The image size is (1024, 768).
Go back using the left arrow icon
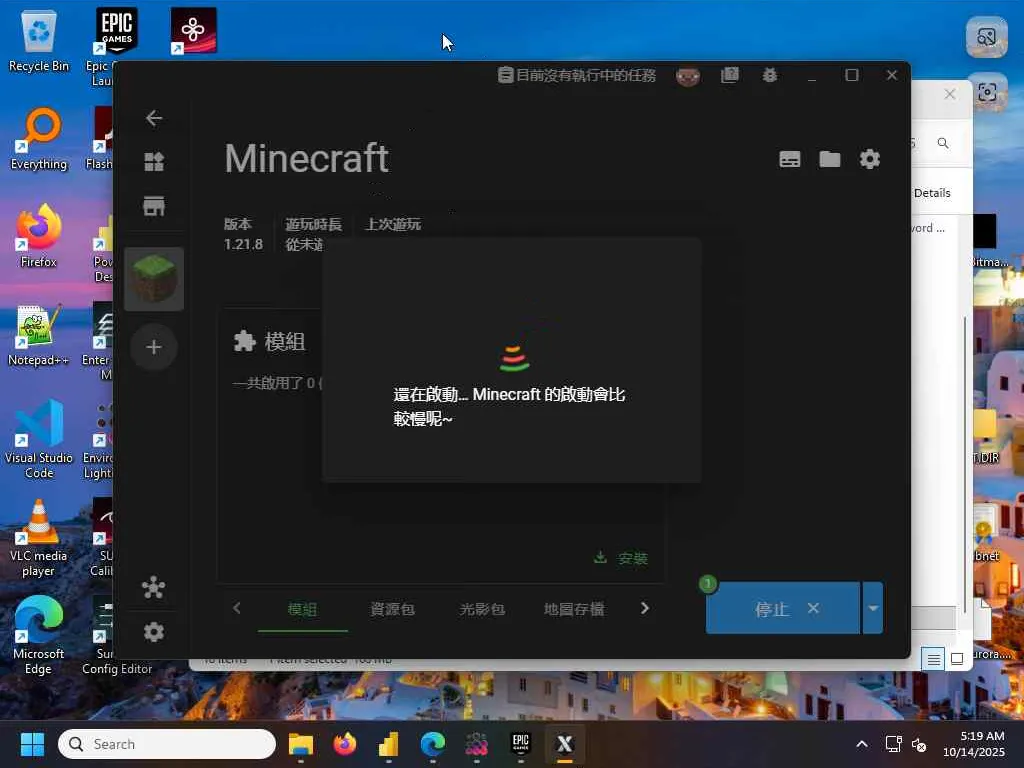tap(154, 118)
